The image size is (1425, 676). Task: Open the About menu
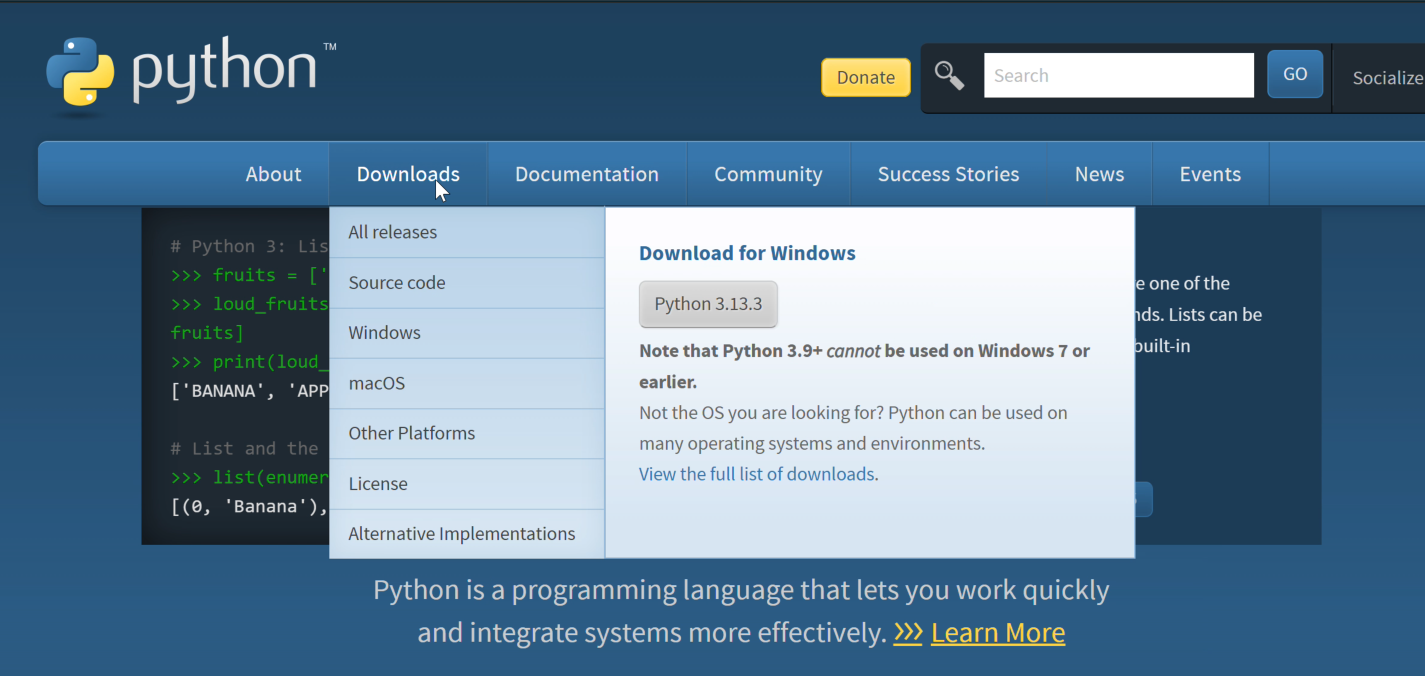pyautogui.click(x=273, y=174)
